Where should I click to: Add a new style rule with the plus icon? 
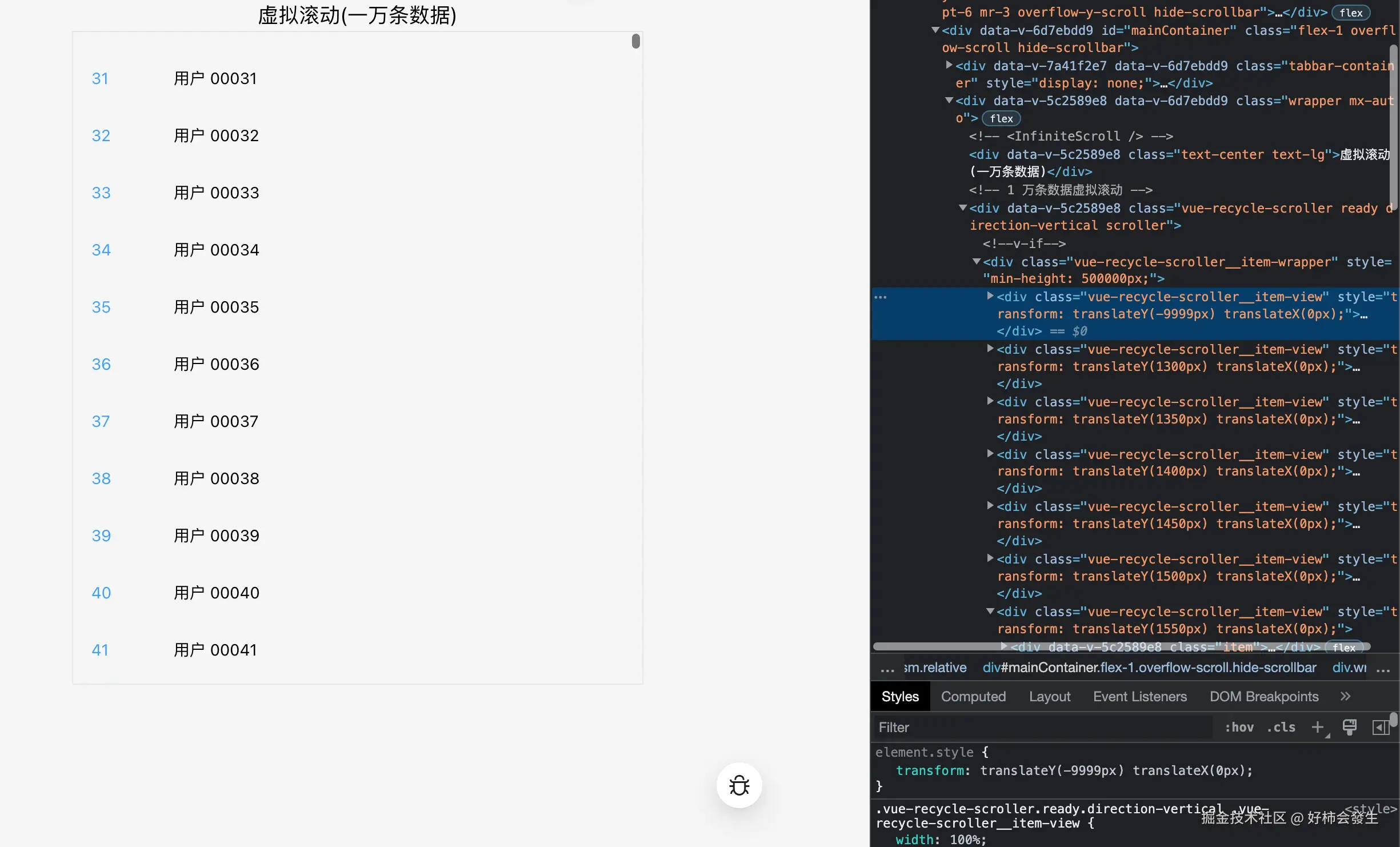pyautogui.click(x=1318, y=727)
